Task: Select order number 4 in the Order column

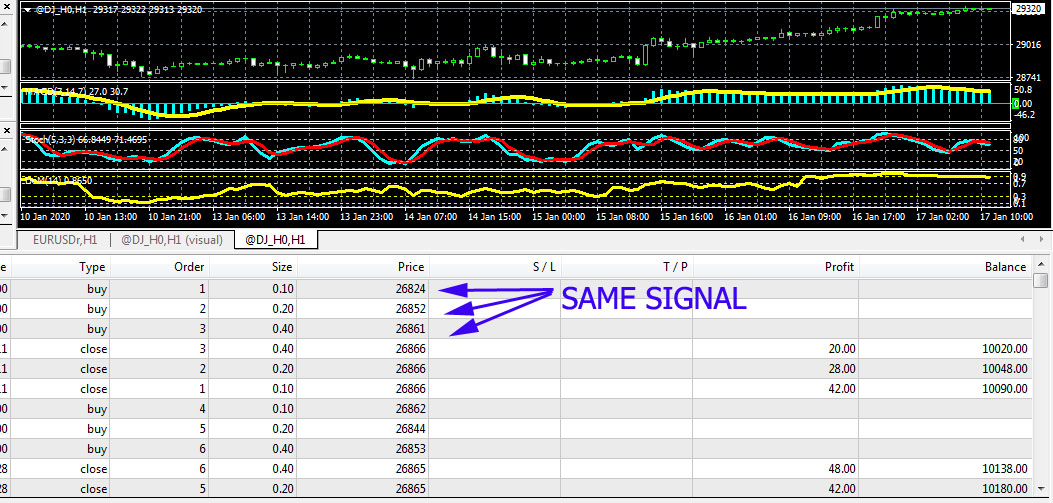Action: pos(201,409)
